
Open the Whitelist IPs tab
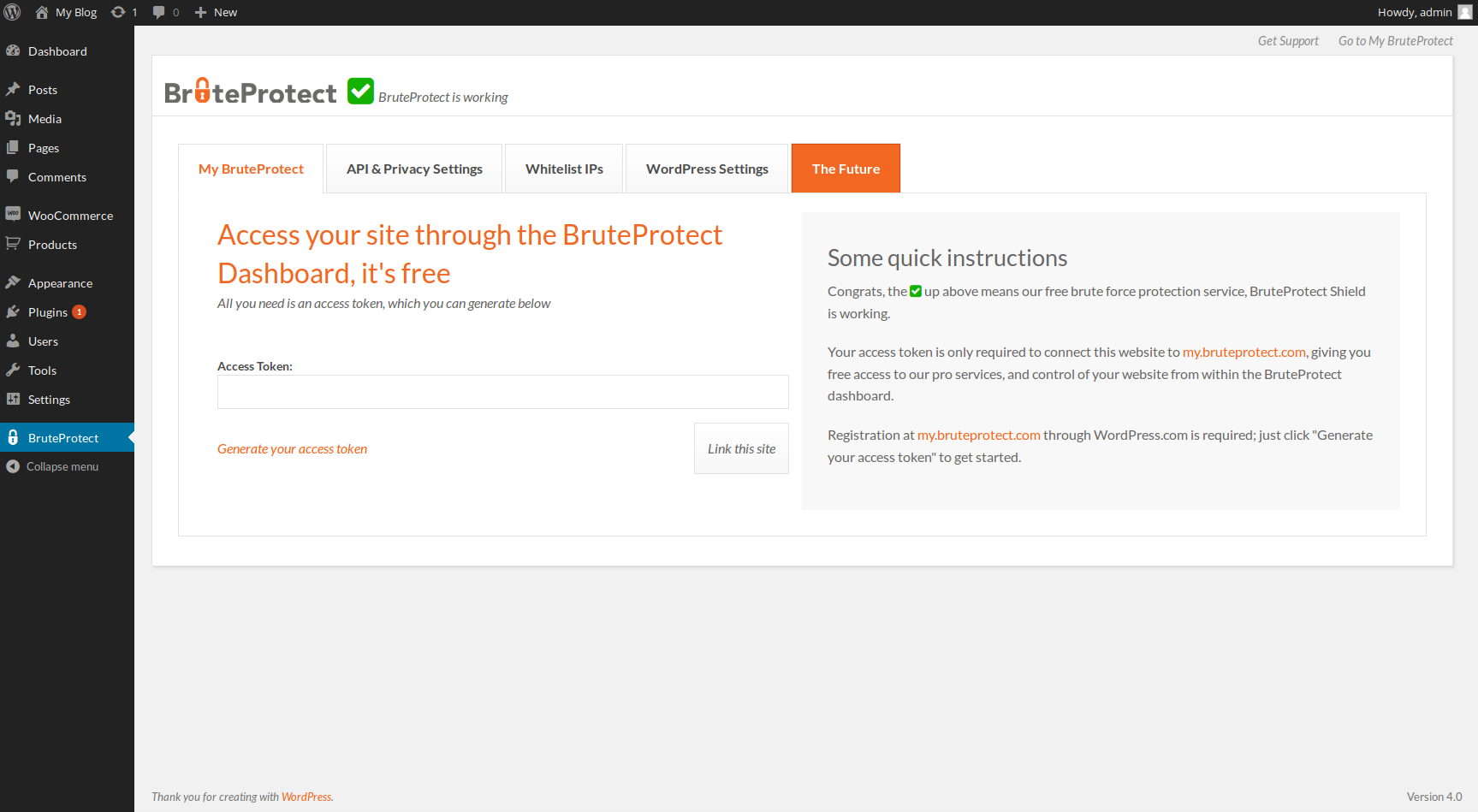[x=564, y=169]
